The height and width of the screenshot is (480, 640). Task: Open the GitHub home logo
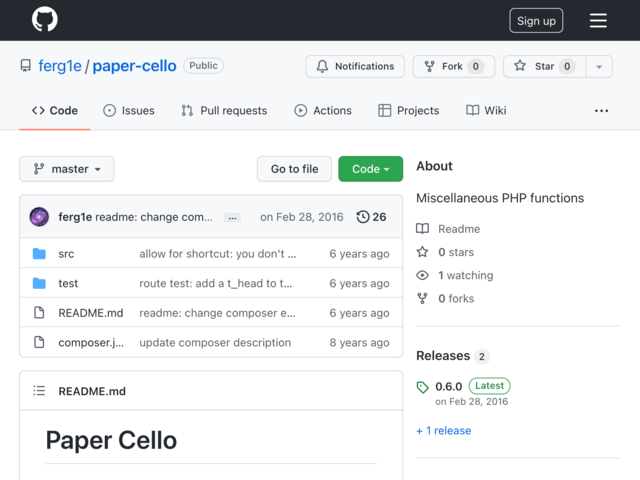coord(44,19)
